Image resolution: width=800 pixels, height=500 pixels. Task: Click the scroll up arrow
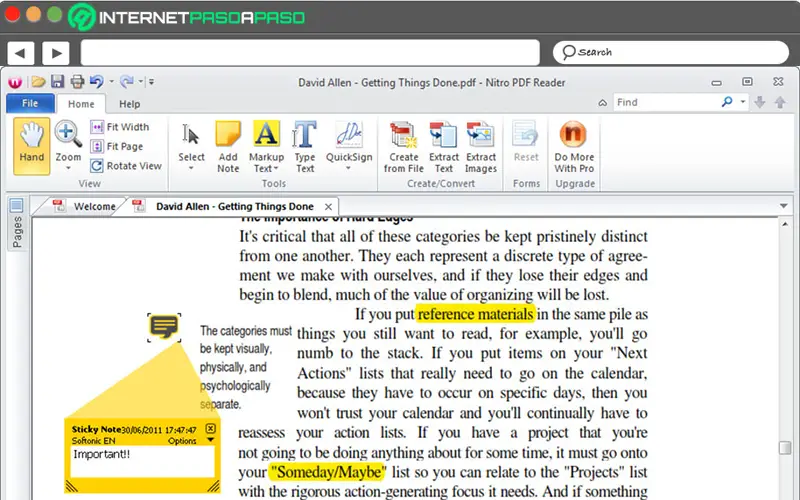click(x=785, y=224)
